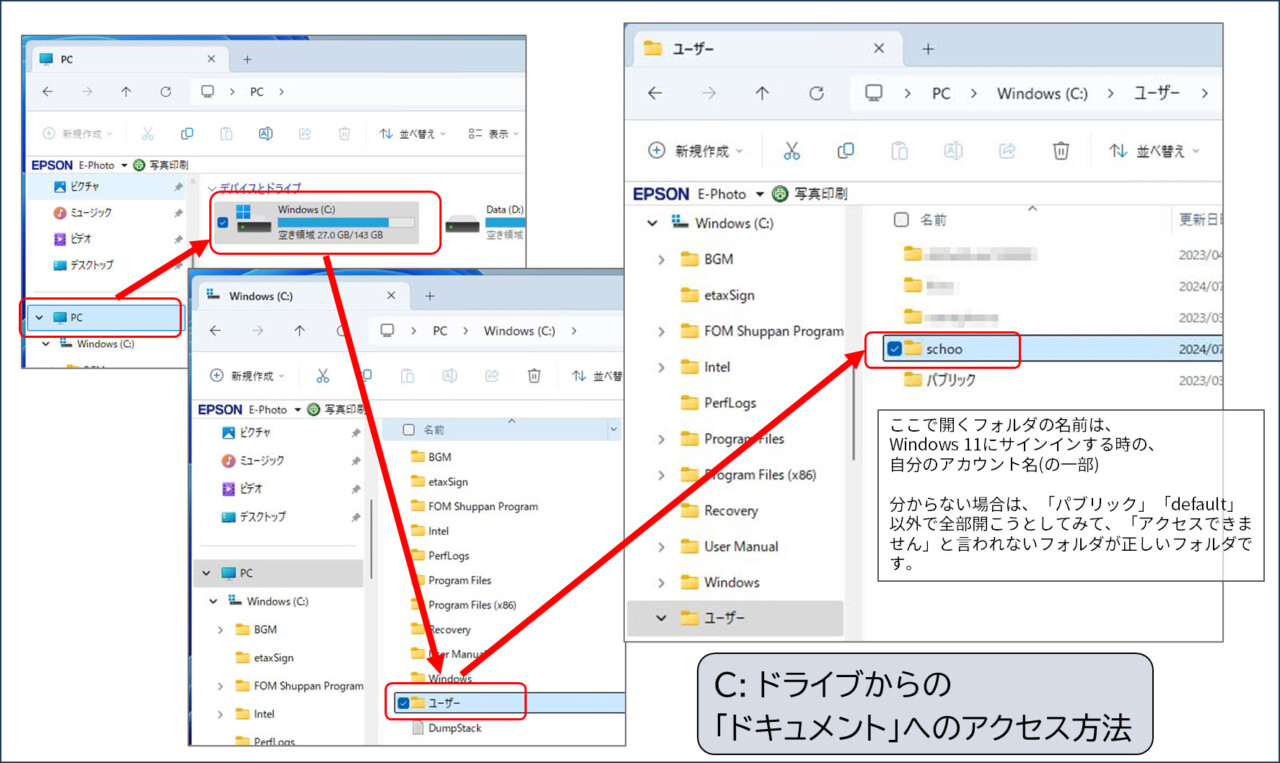Click PC breadcrumb in ユーザー window address bar
The image size is (1280, 763).
[941, 93]
